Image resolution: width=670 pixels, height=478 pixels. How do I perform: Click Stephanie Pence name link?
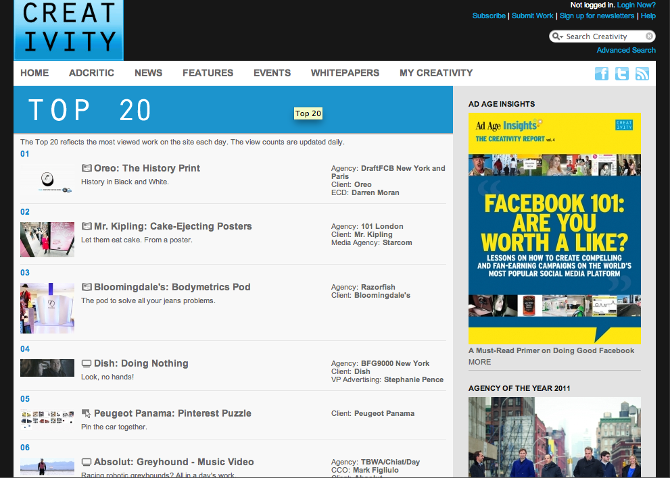(x=414, y=380)
